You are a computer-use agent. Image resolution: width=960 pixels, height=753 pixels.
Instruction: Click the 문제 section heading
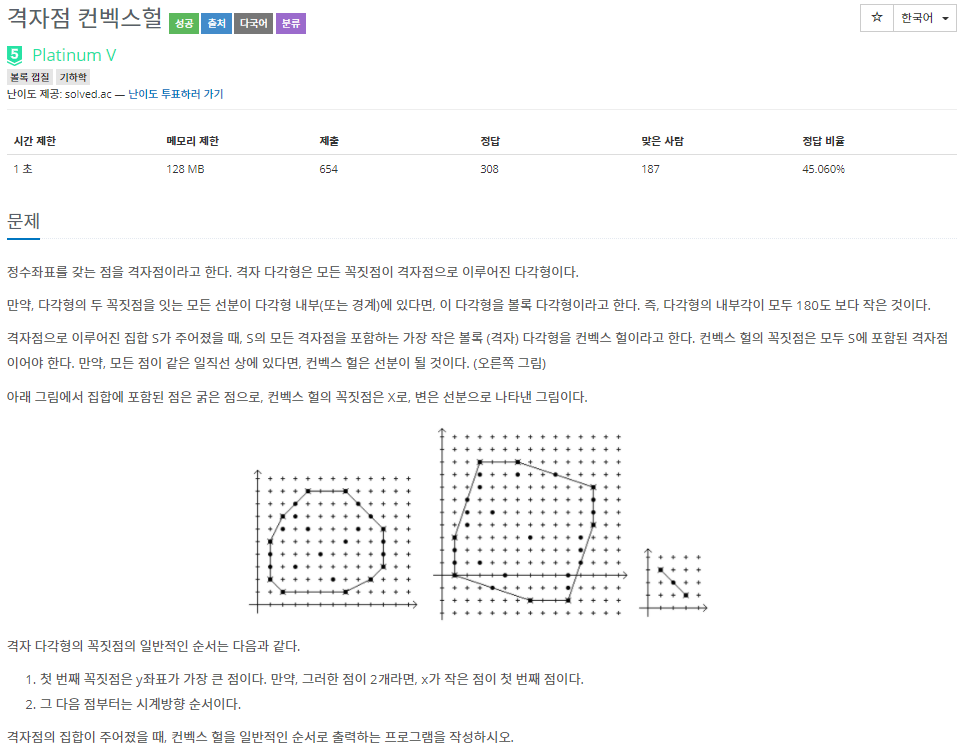tap(23, 221)
